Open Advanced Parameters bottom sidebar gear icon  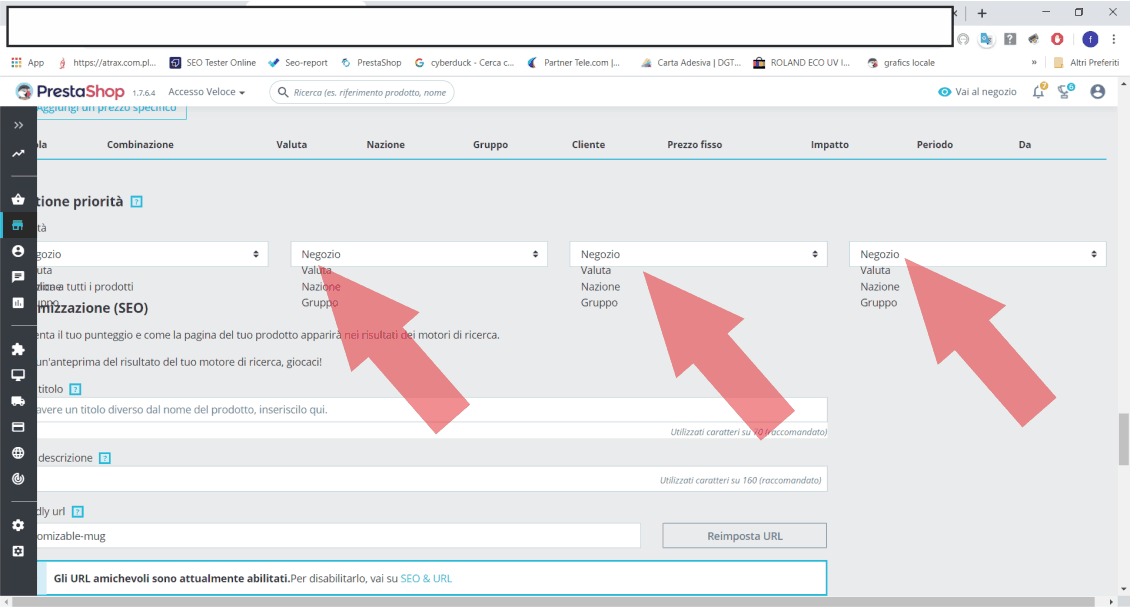[x=18, y=551]
